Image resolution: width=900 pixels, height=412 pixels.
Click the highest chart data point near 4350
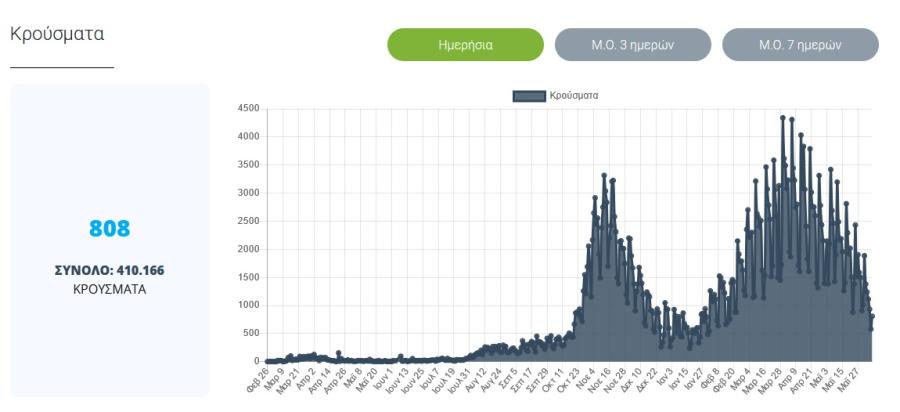click(x=783, y=118)
